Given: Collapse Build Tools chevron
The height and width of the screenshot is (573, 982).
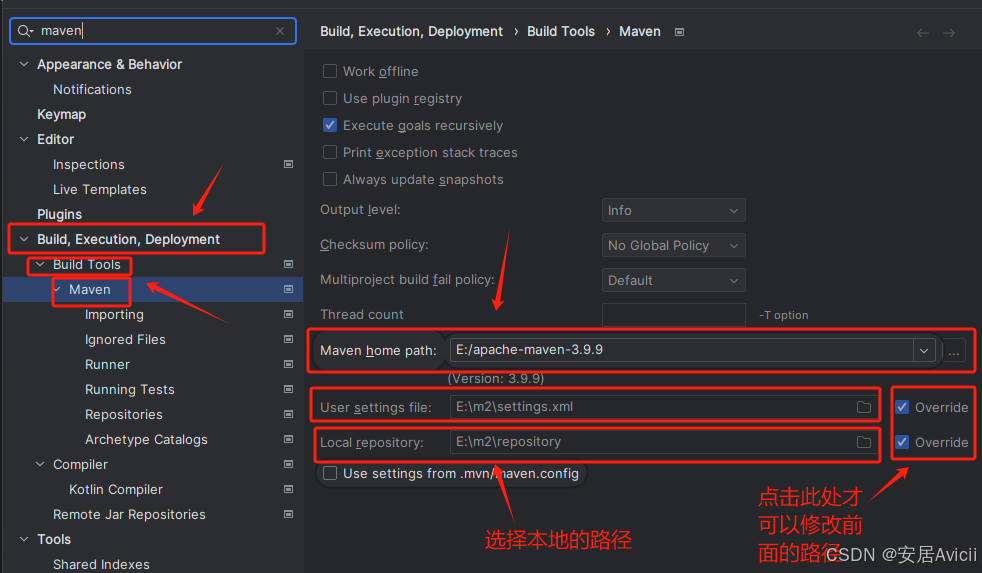Looking at the screenshot, I should 40,264.
